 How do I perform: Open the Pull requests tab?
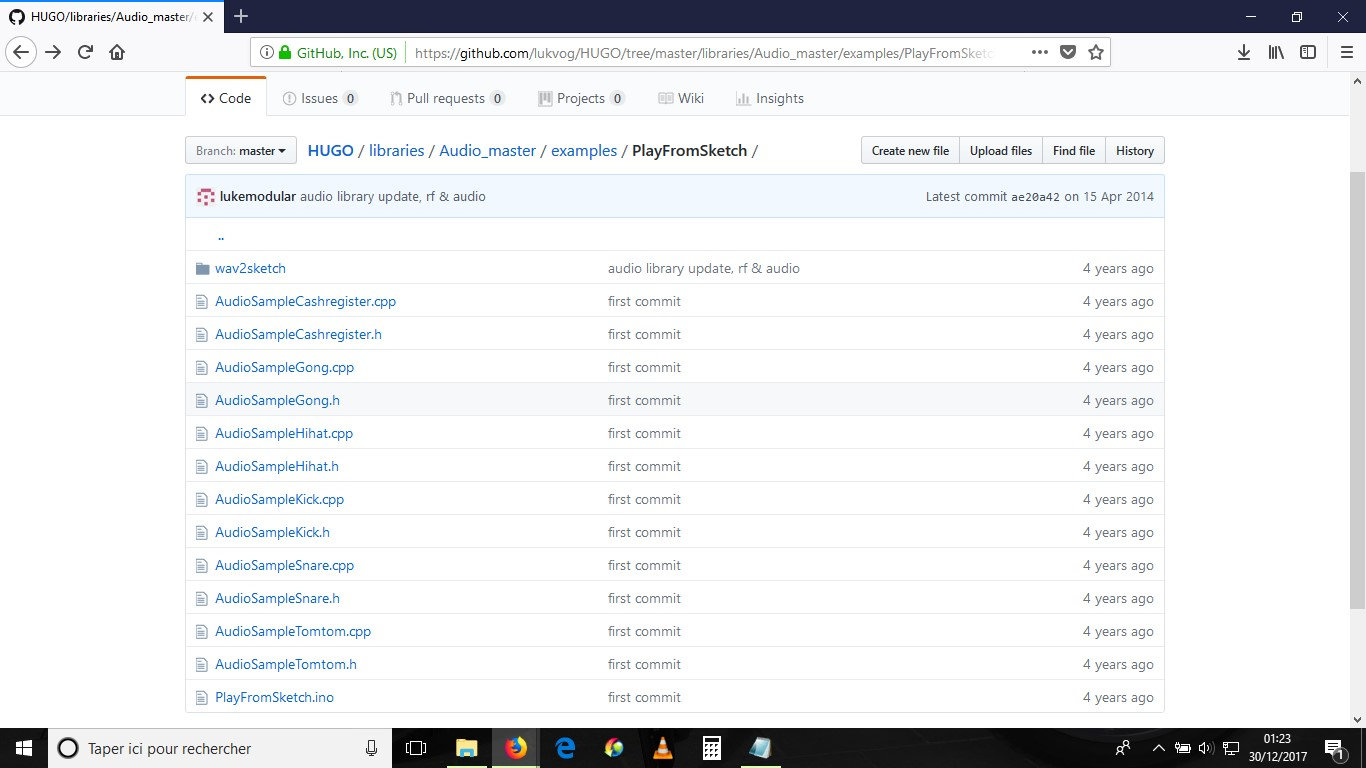[447, 98]
